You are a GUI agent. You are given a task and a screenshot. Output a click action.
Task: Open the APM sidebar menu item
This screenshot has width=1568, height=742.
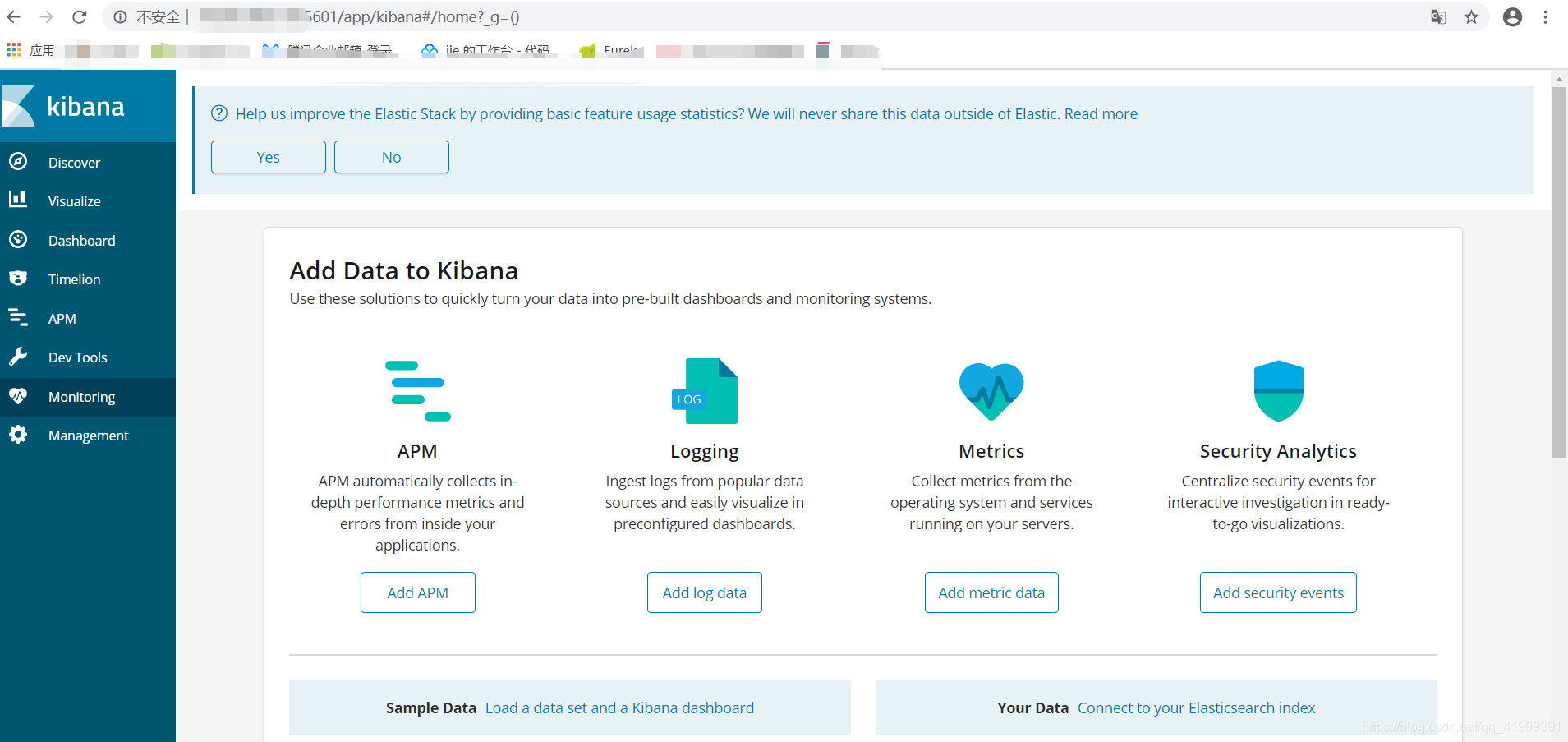pos(88,319)
